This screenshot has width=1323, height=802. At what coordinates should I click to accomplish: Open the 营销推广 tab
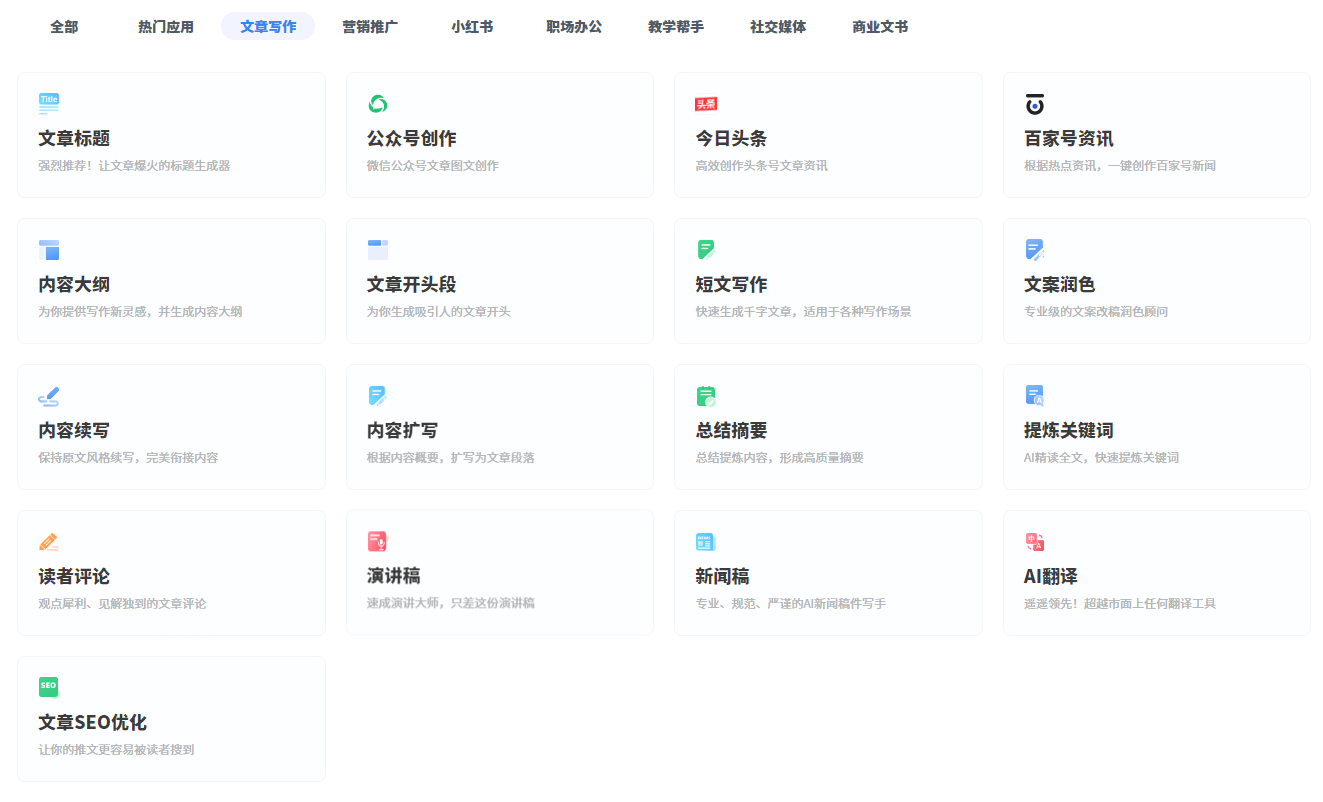(370, 27)
